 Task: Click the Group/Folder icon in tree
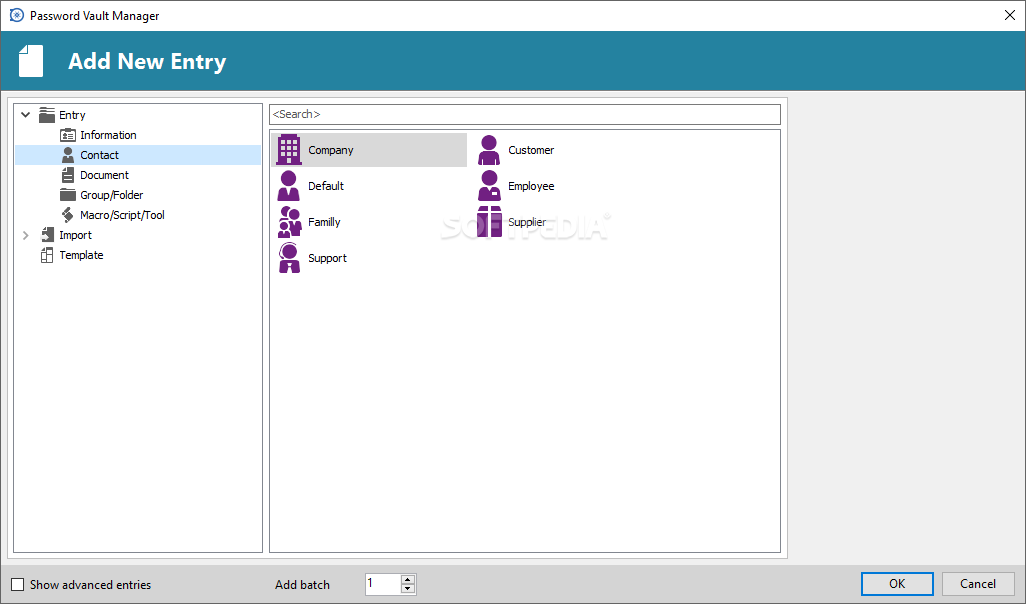tap(68, 195)
